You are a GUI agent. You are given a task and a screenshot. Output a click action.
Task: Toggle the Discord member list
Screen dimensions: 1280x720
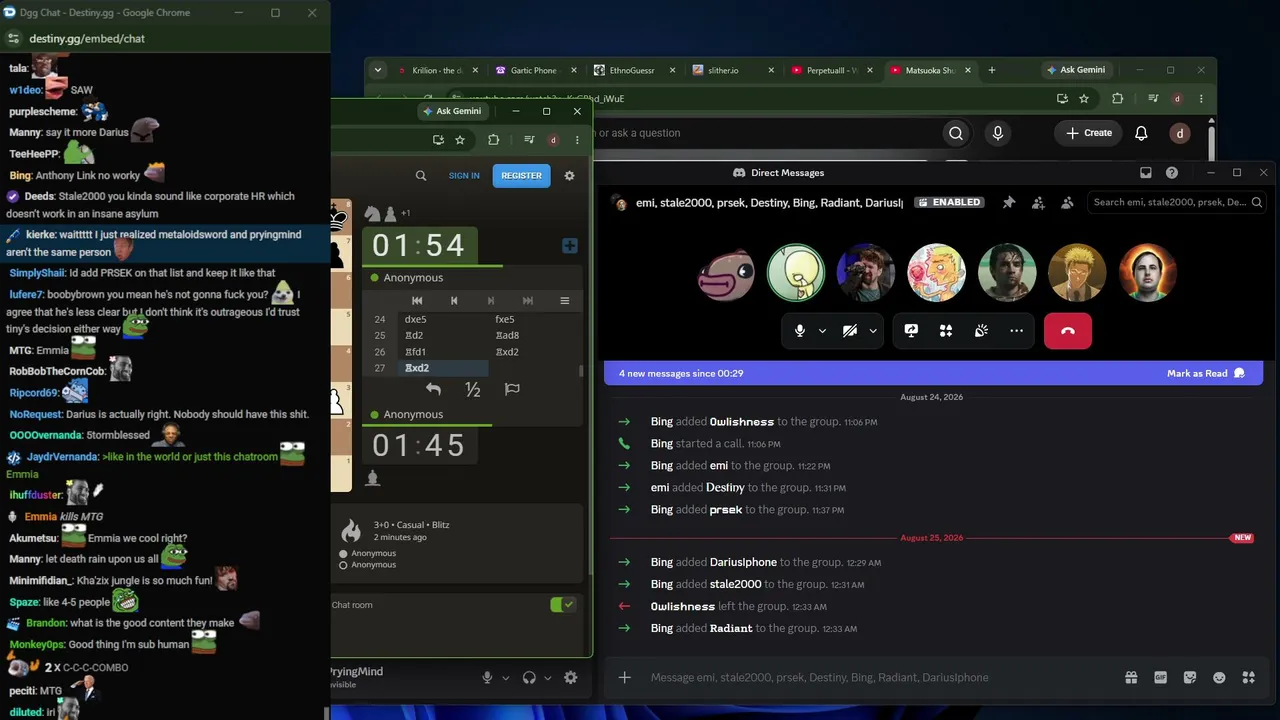click(x=1067, y=202)
